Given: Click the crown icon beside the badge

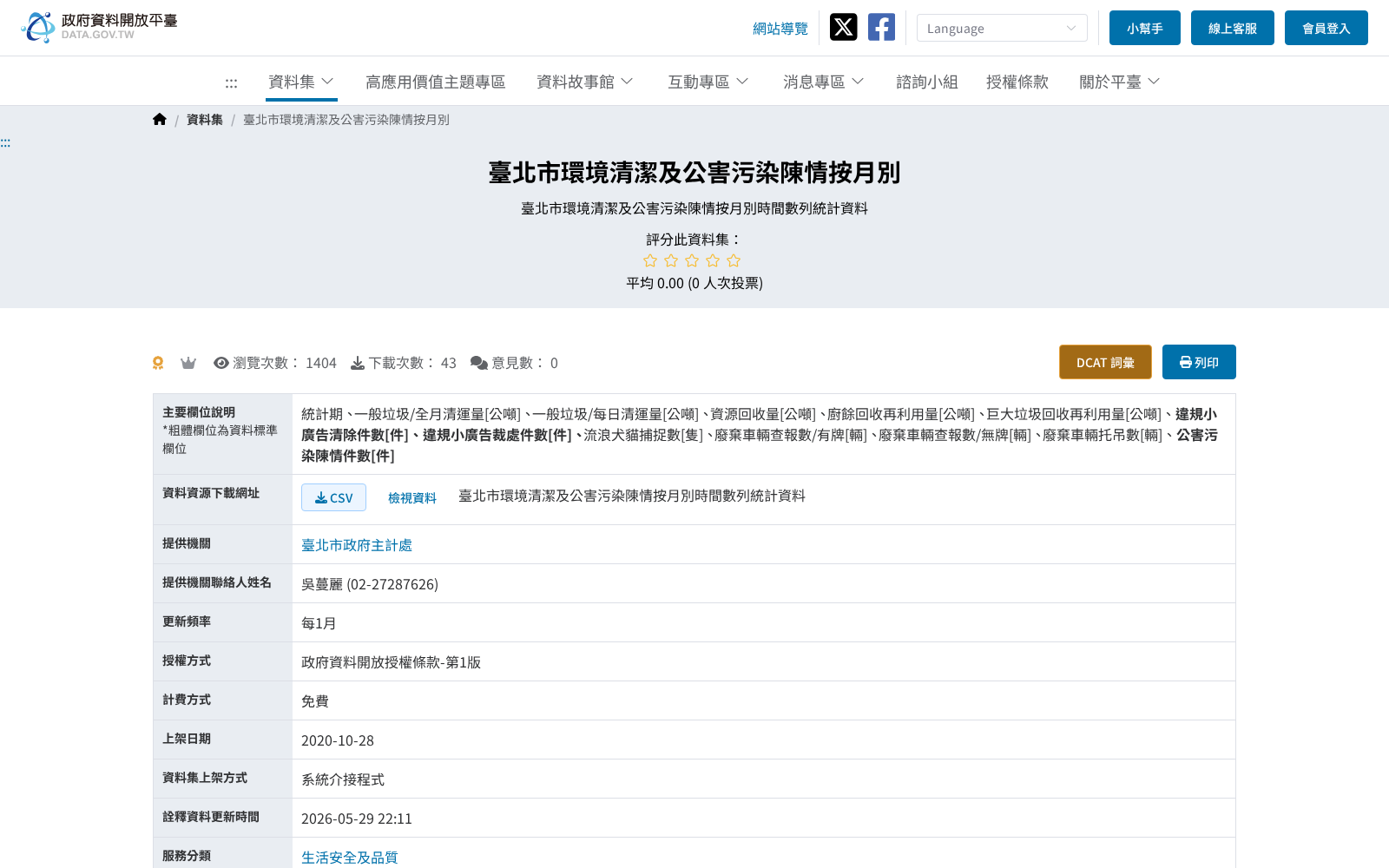Looking at the screenshot, I should pyautogui.click(x=188, y=363).
